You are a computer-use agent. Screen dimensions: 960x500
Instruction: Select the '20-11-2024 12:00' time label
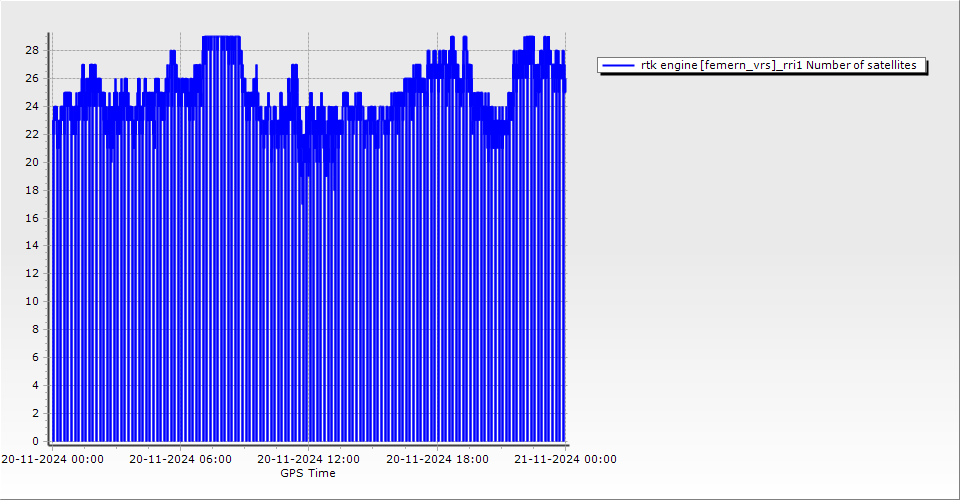click(x=308, y=459)
